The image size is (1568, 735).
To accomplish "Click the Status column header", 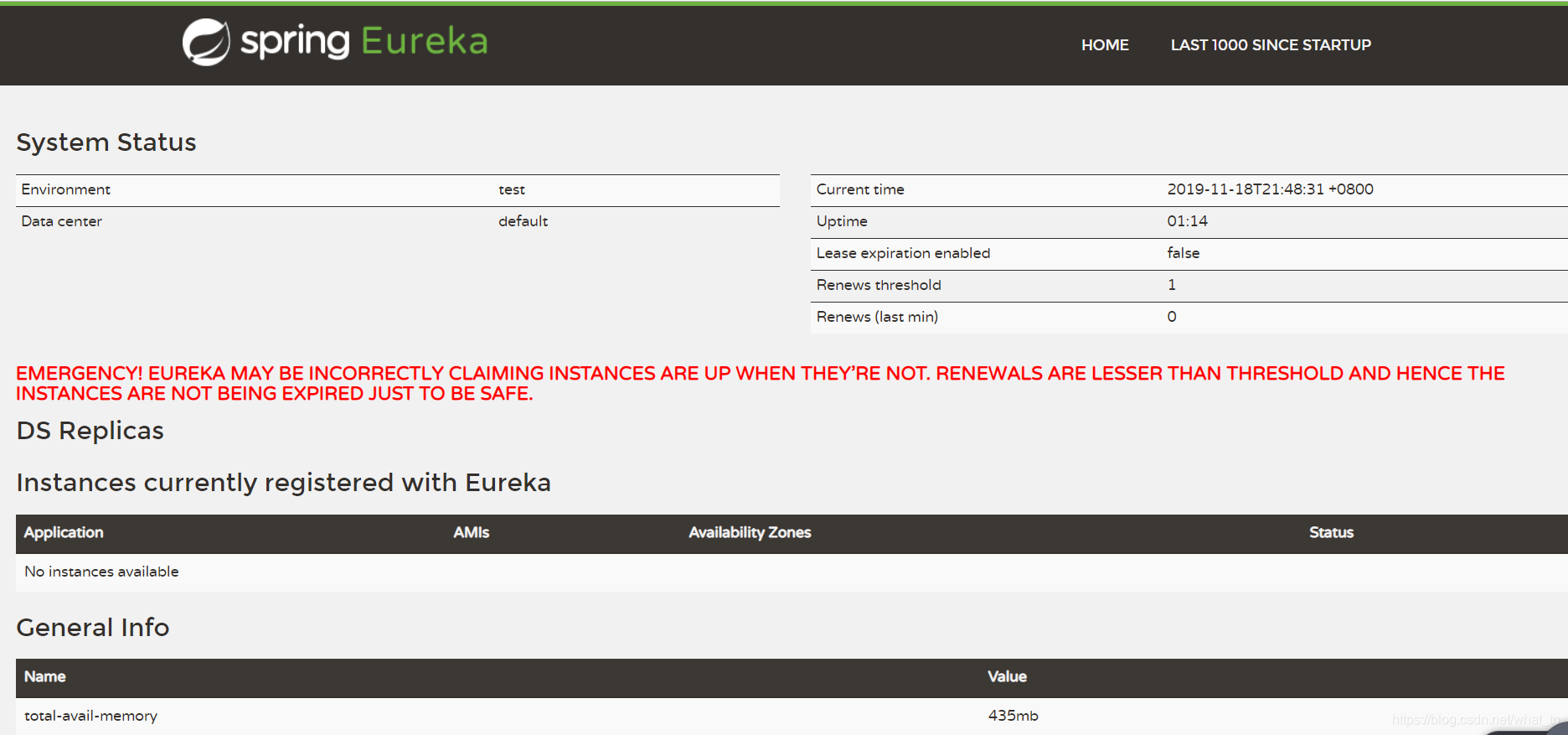I will [1331, 533].
